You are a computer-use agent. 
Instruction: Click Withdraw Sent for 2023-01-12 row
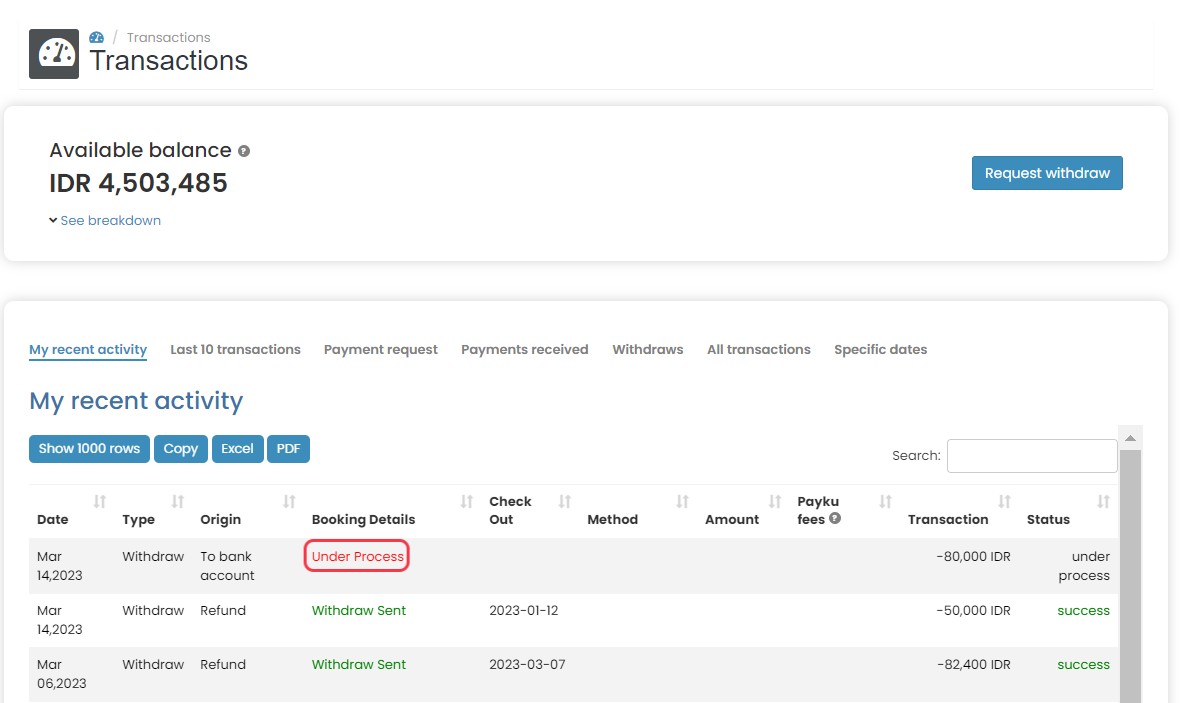coord(359,610)
